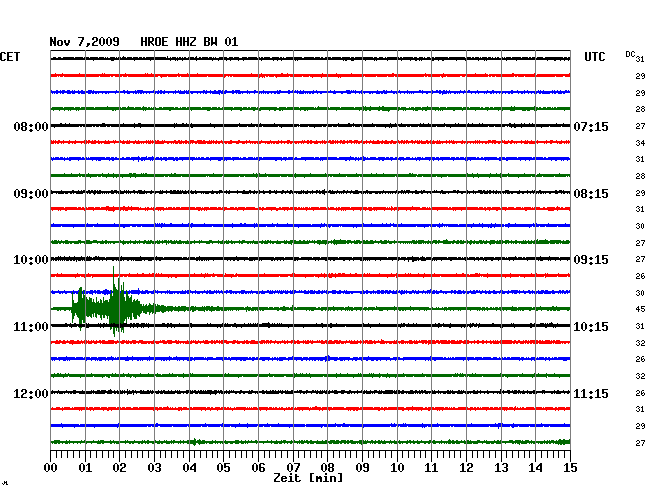
Task: Click the DC column header label
Action: [630, 54]
